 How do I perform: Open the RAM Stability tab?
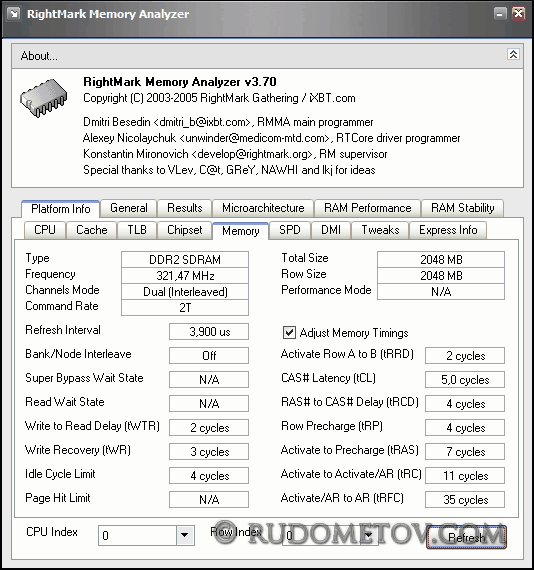click(x=462, y=208)
